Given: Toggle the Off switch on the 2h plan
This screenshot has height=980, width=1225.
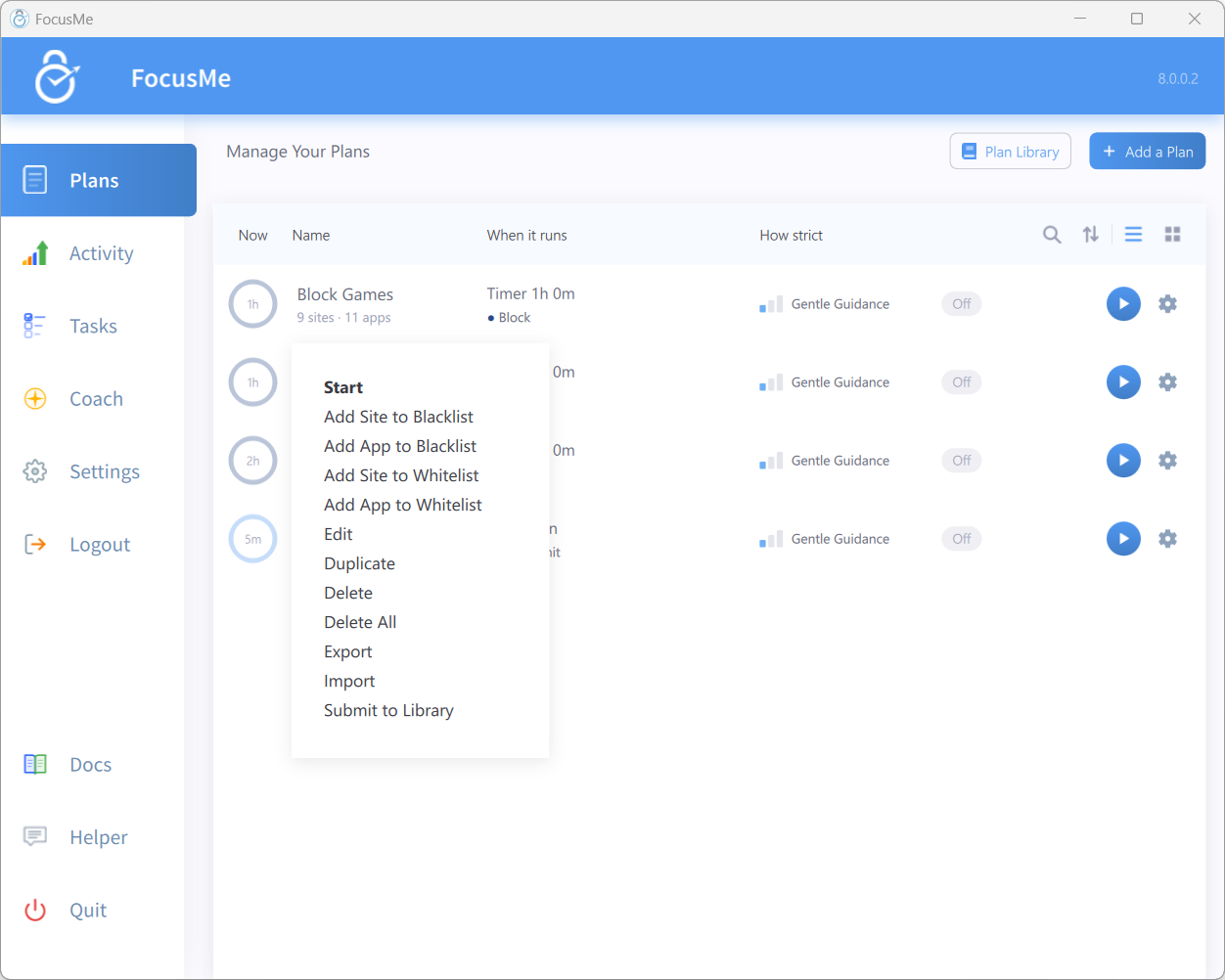Looking at the screenshot, I should click(x=962, y=461).
